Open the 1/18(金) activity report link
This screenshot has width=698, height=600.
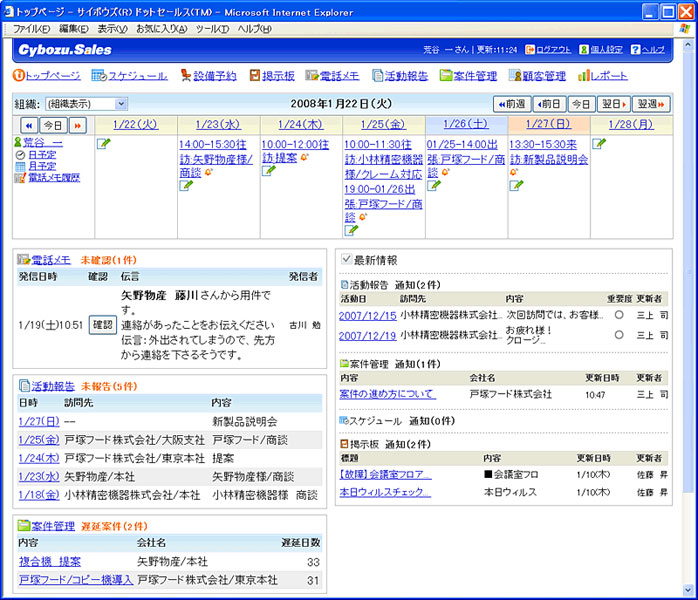pos(39,495)
